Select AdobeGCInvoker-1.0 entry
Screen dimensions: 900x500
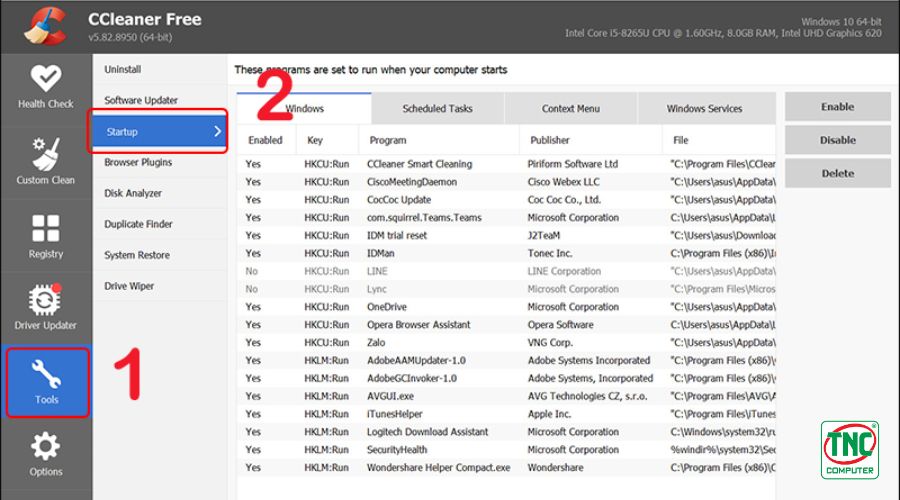tap(506, 378)
